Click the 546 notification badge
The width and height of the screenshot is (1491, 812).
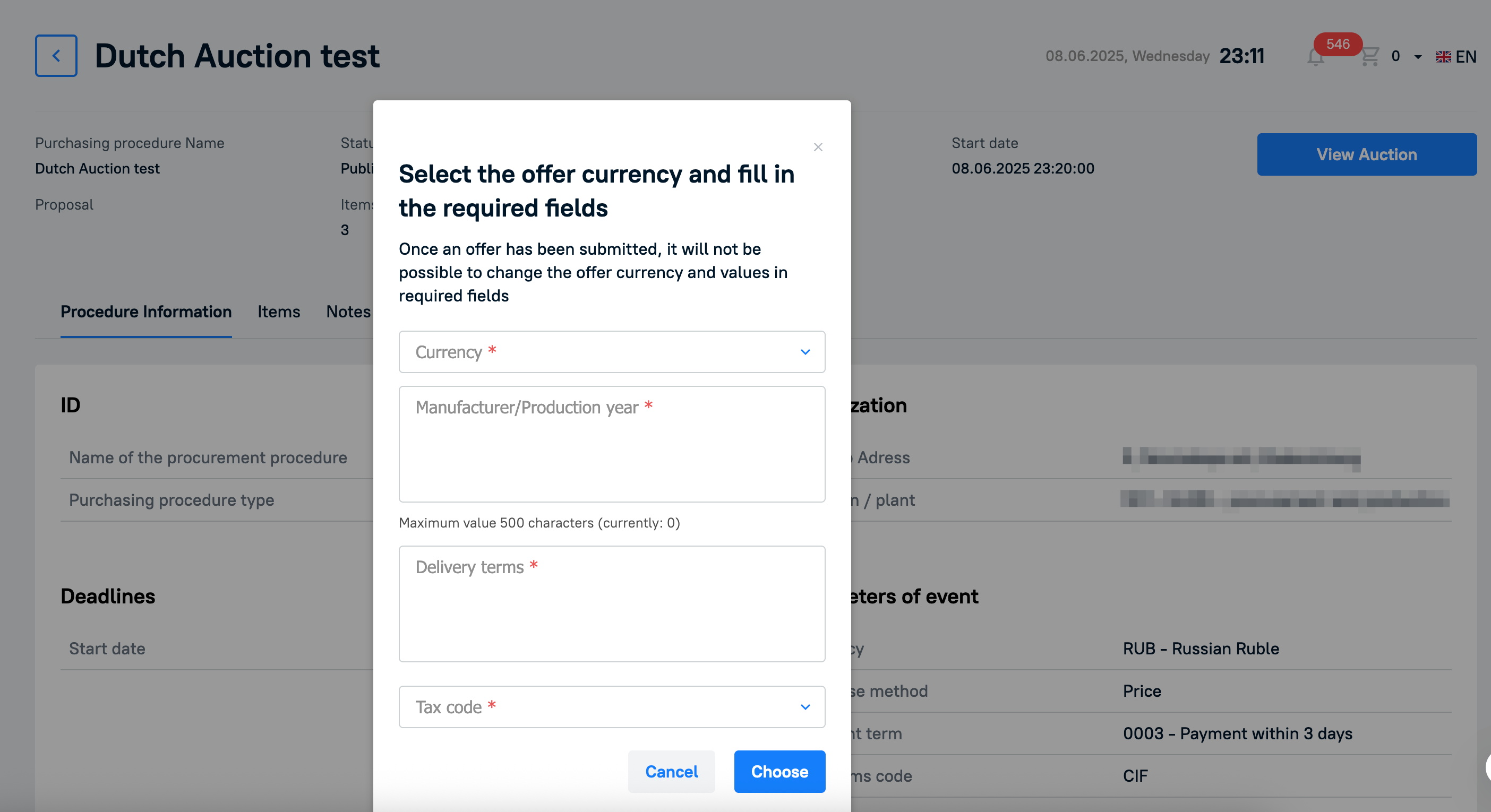click(1338, 44)
